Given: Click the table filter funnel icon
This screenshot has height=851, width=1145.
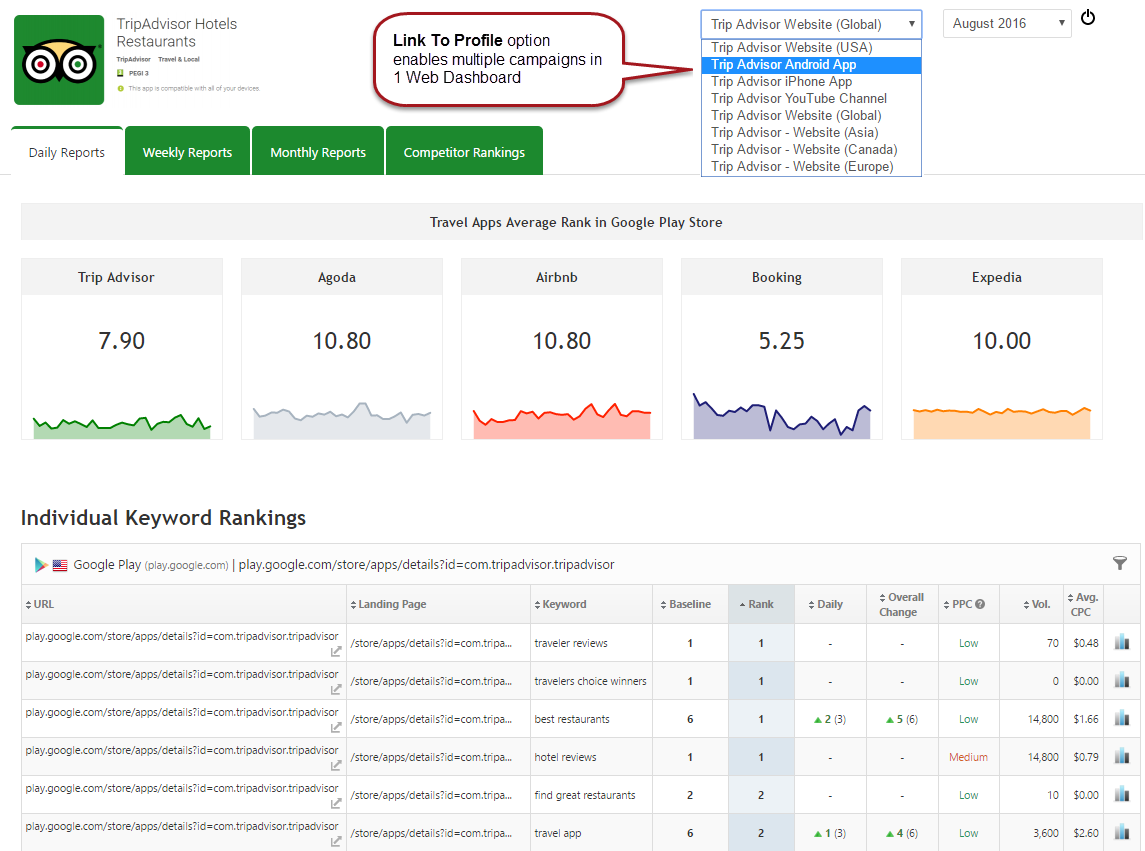Looking at the screenshot, I should coord(1120,563).
